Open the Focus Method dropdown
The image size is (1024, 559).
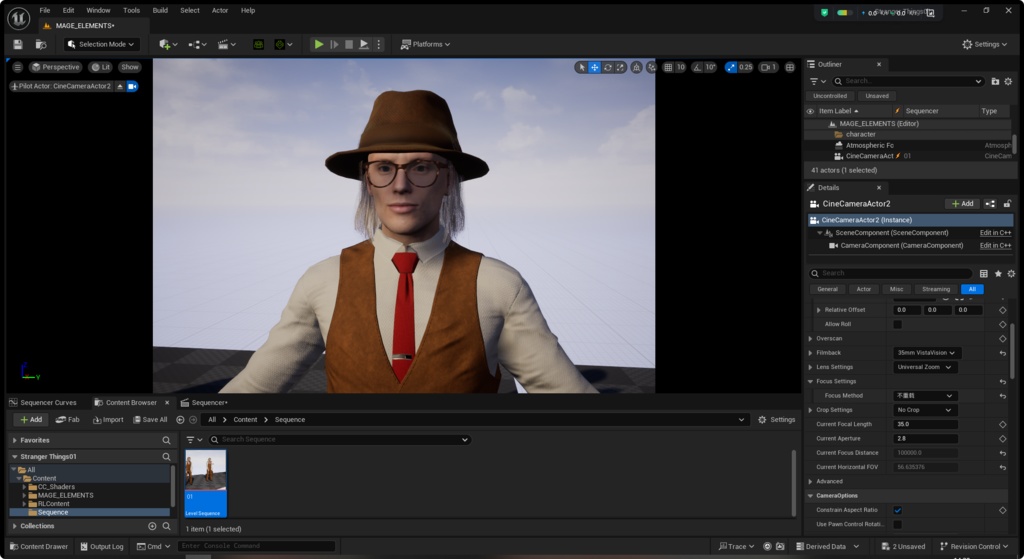[x=925, y=396]
